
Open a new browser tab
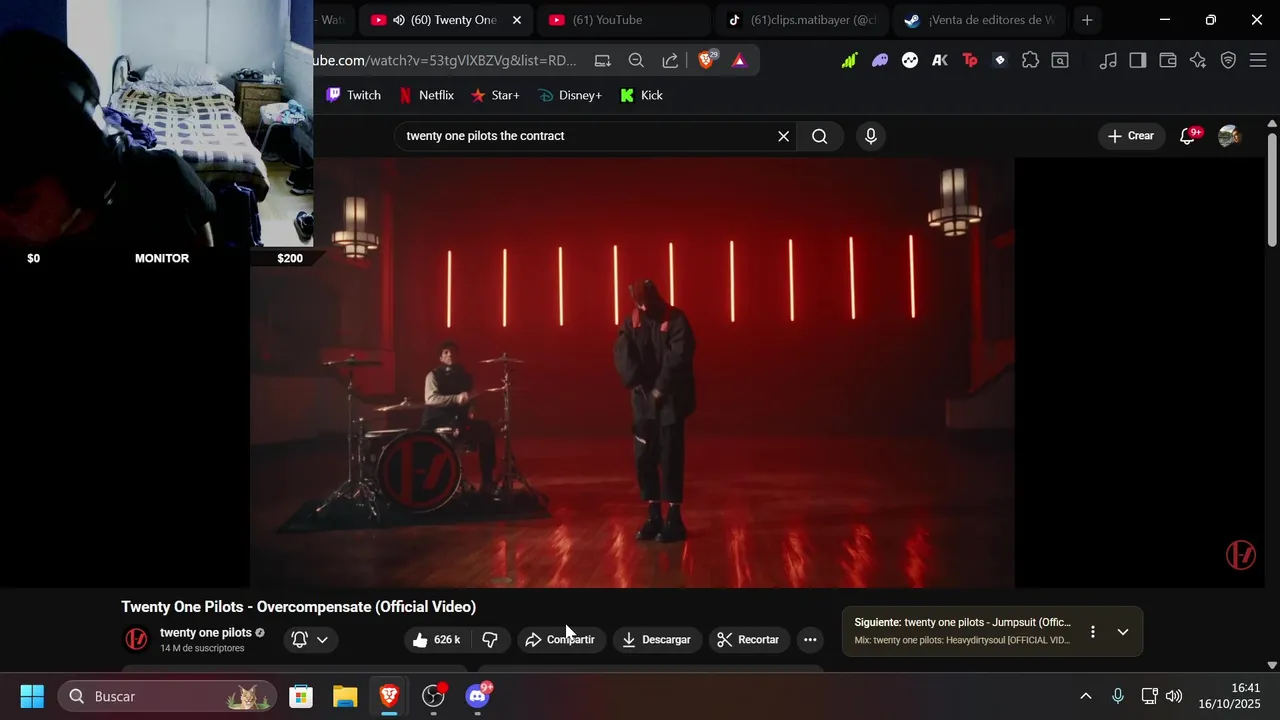[x=1087, y=20]
